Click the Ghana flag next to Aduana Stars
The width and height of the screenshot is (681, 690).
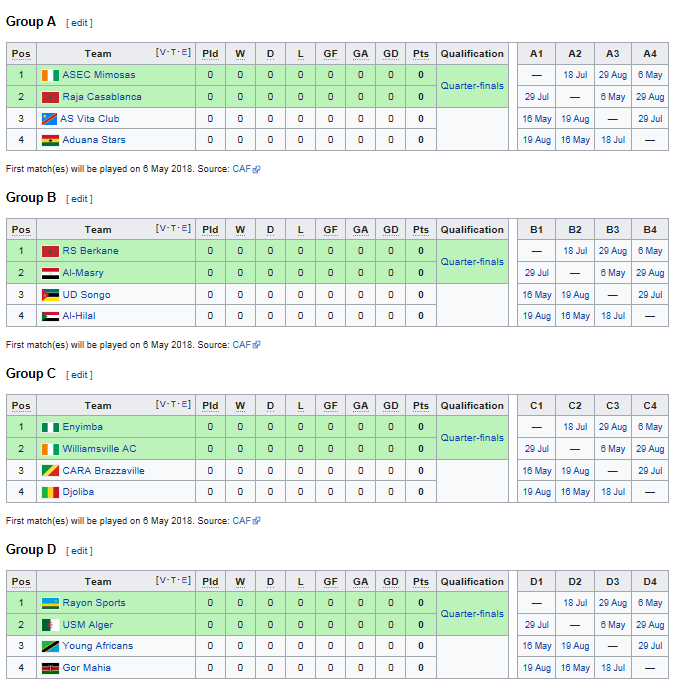tap(50, 140)
